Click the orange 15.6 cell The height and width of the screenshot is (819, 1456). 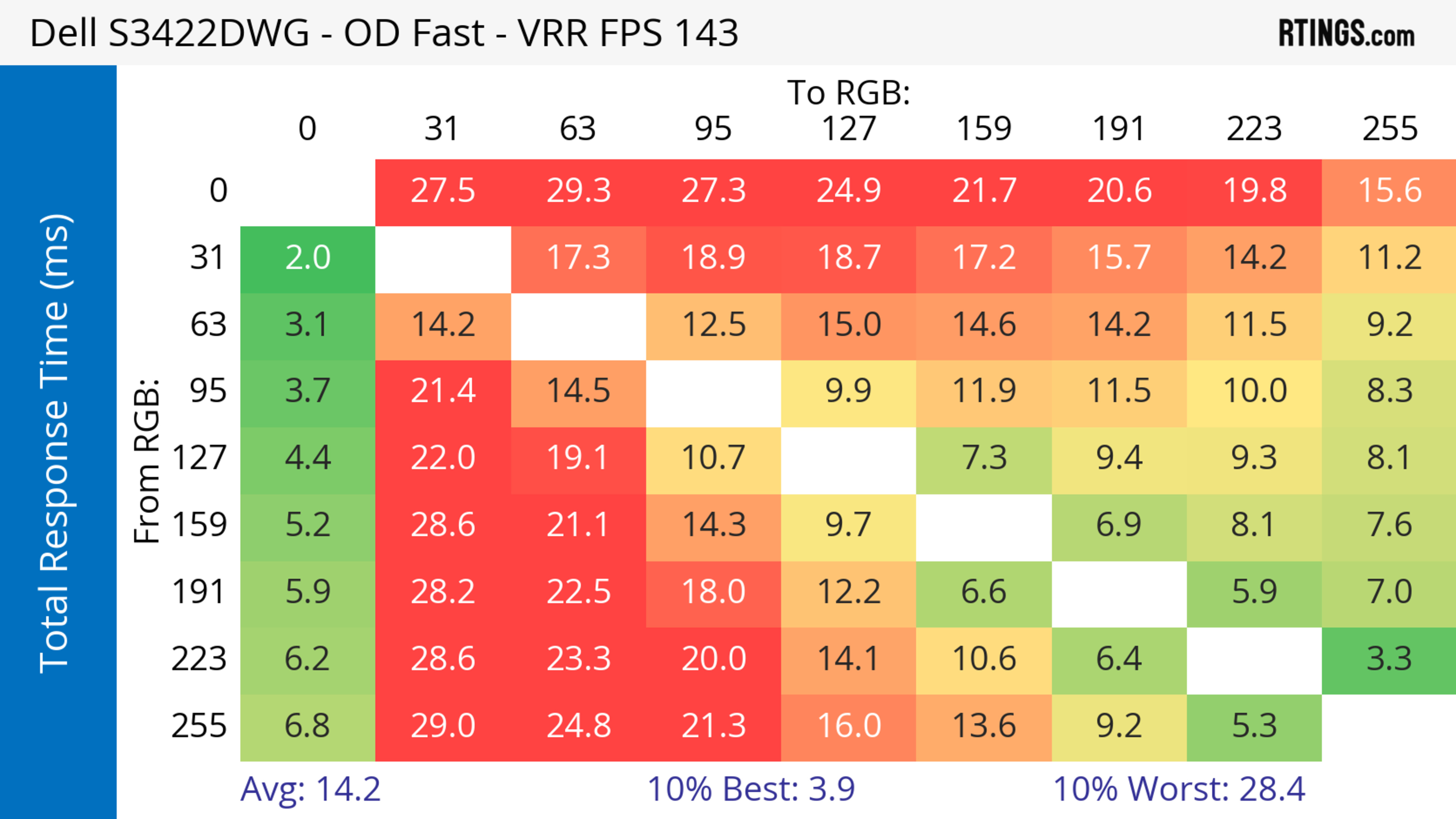click(x=1389, y=191)
